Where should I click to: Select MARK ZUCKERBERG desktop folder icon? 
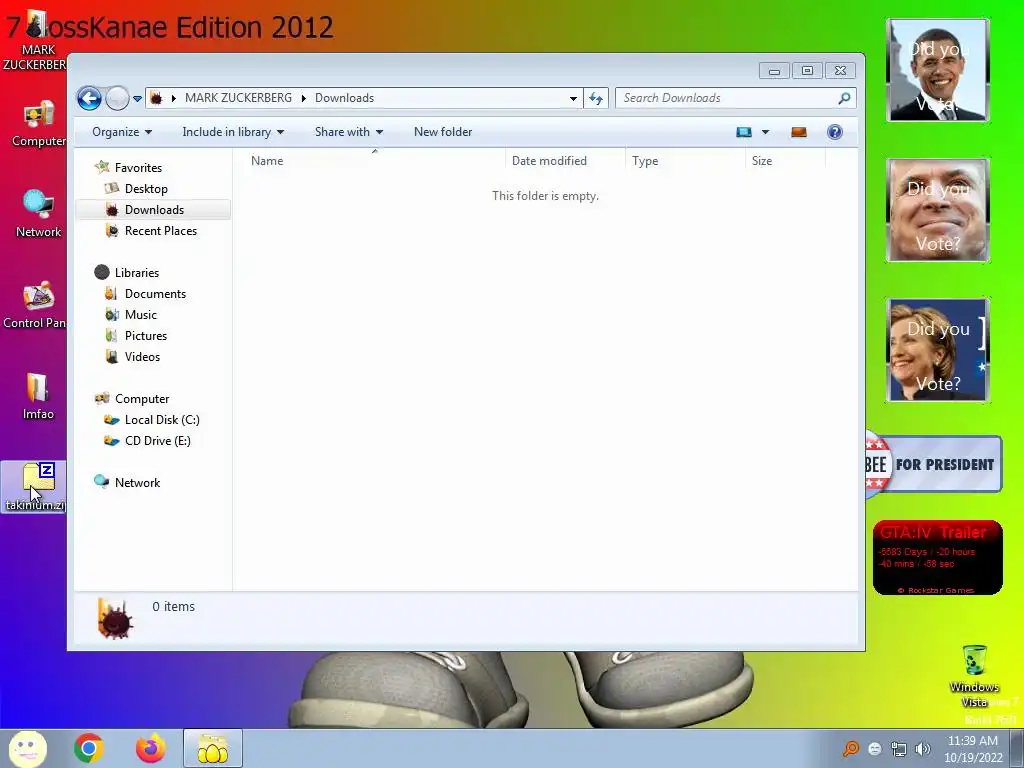[x=35, y=40]
